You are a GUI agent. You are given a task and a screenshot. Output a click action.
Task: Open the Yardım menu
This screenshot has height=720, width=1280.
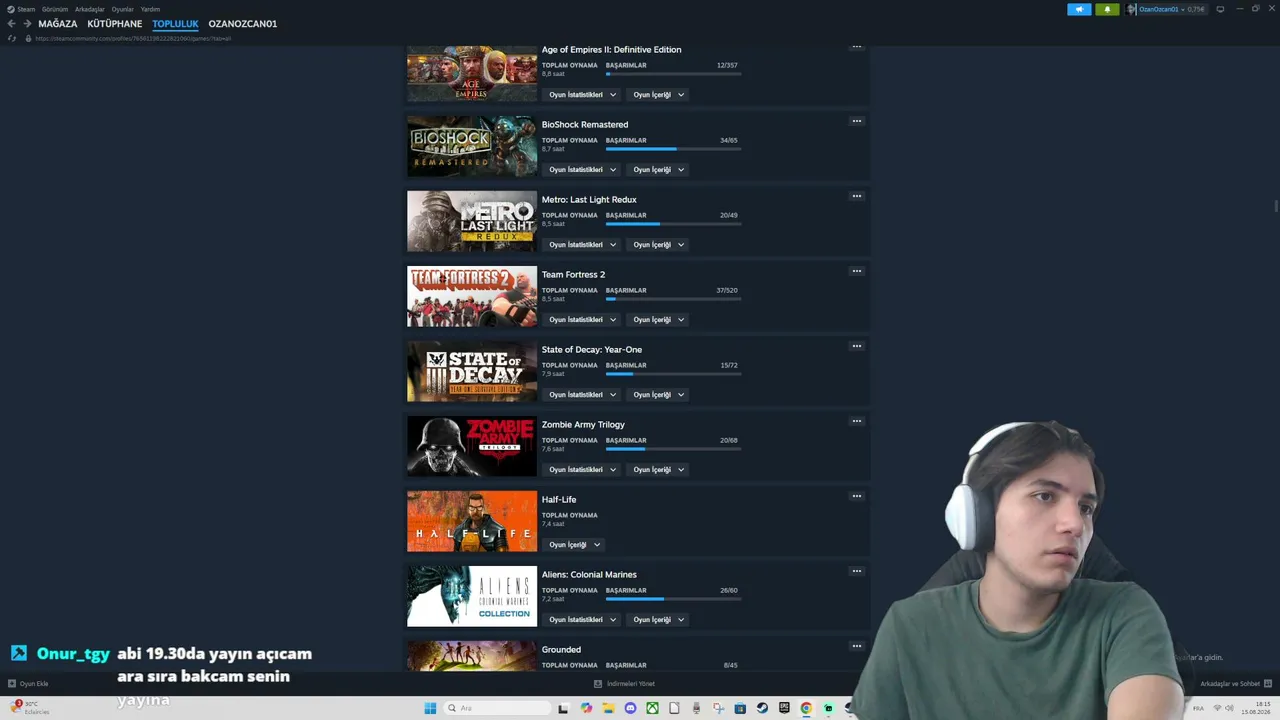point(150,9)
